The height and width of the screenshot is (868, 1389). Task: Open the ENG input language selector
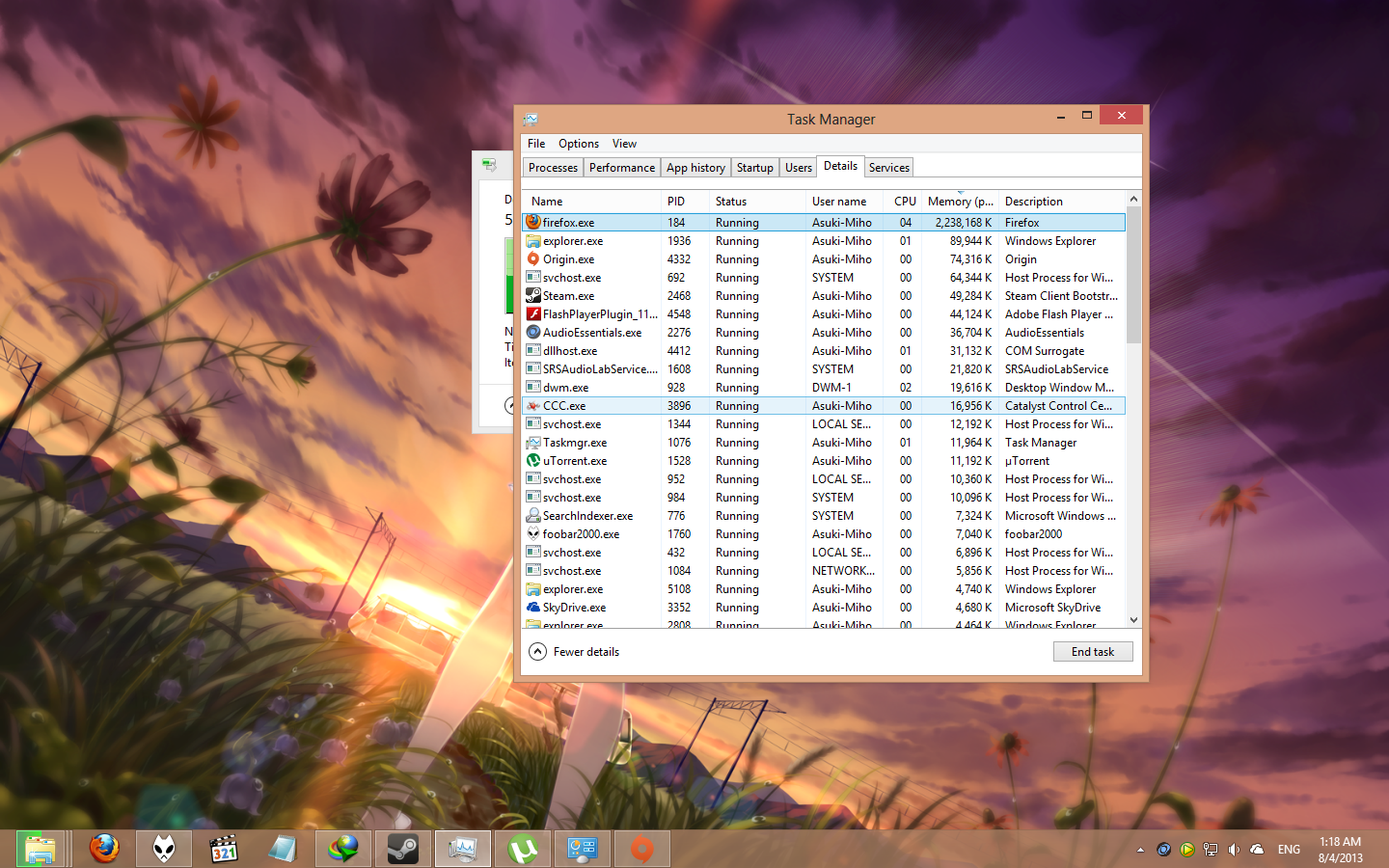pos(1289,850)
